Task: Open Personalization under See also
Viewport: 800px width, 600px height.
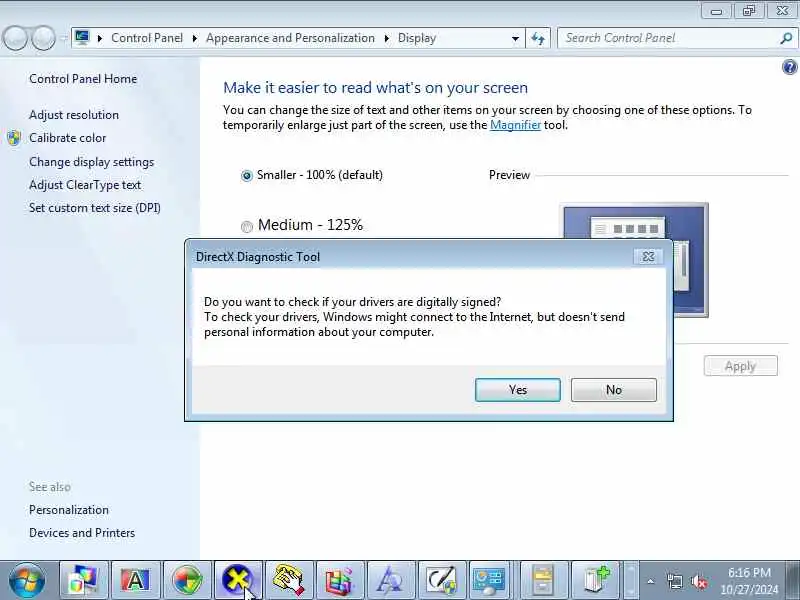Action: (69, 510)
